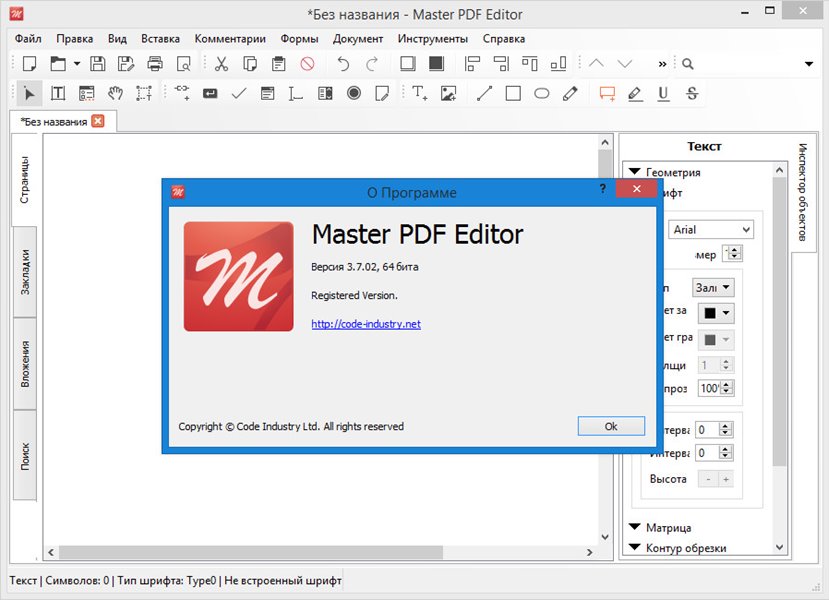Click the orange add sticky note tool
Viewport: 829px width, 600px height.
(607, 94)
